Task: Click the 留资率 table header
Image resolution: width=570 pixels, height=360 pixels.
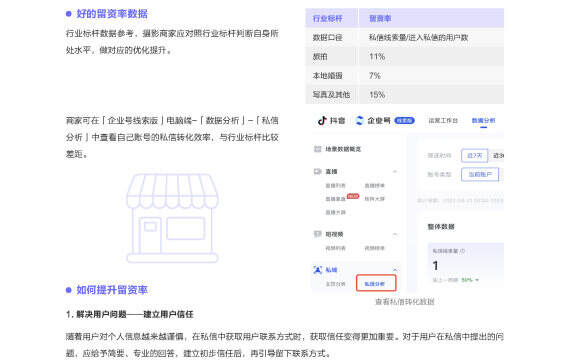Action: tap(380, 18)
